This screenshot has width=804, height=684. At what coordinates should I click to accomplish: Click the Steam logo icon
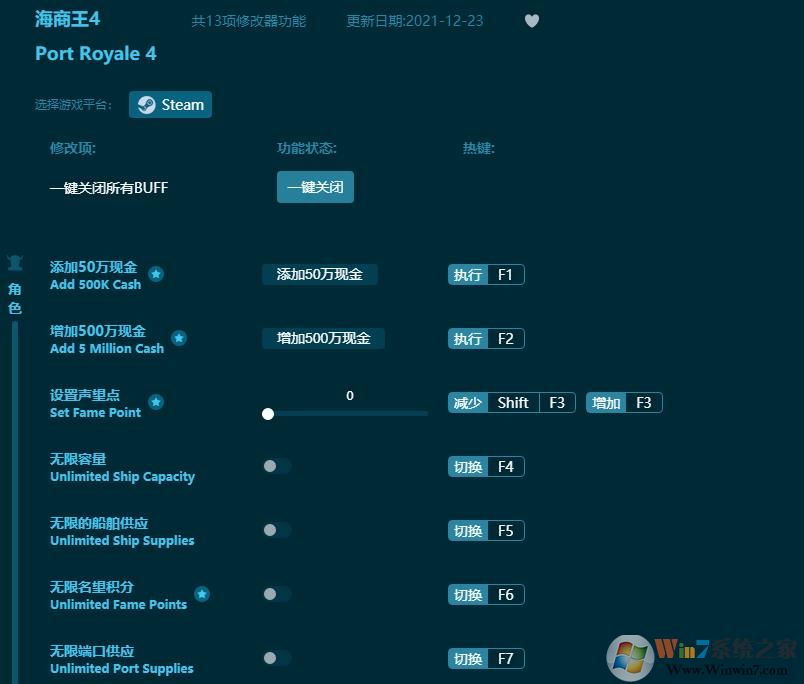[x=147, y=105]
